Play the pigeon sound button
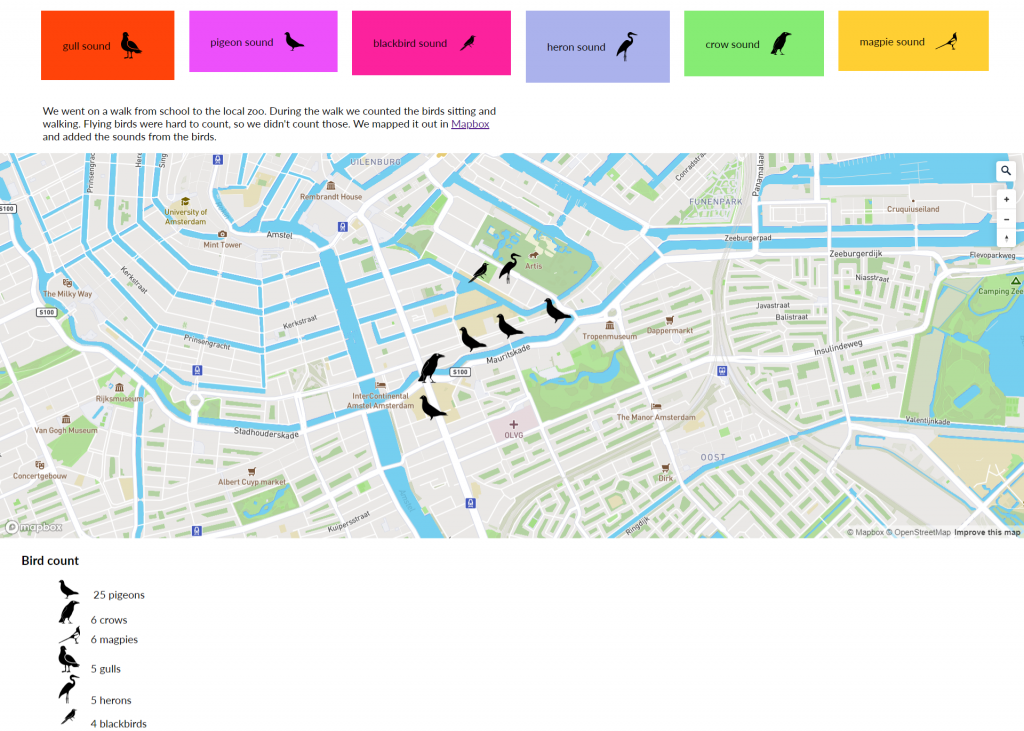 (x=263, y=41)
